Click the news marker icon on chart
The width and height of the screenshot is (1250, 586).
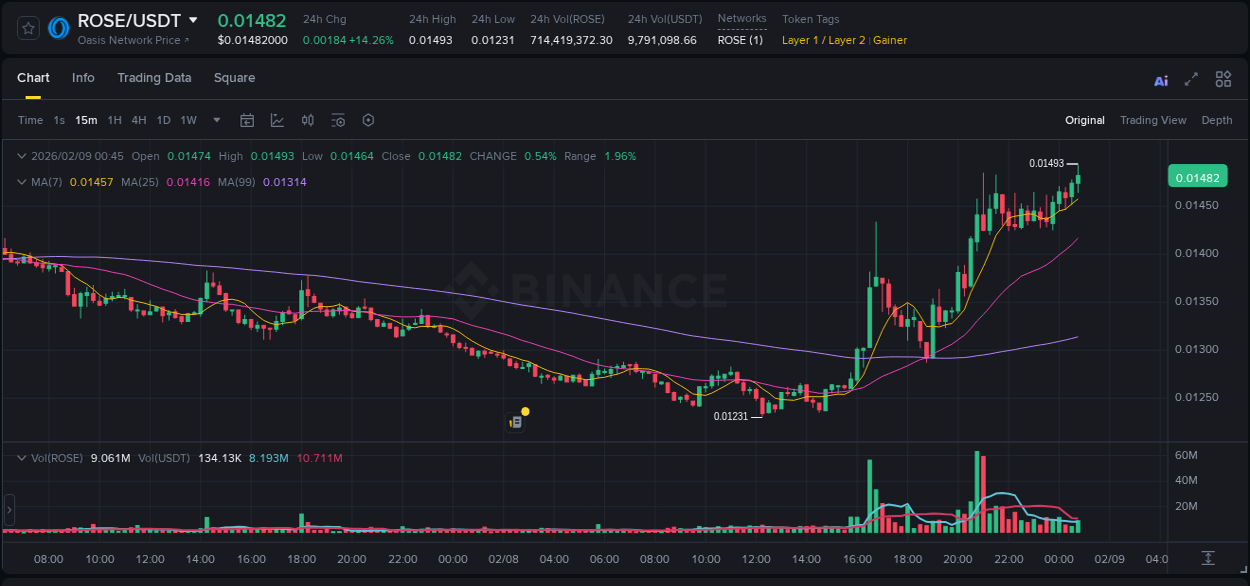pyautogui.click(x=516, y=422)
